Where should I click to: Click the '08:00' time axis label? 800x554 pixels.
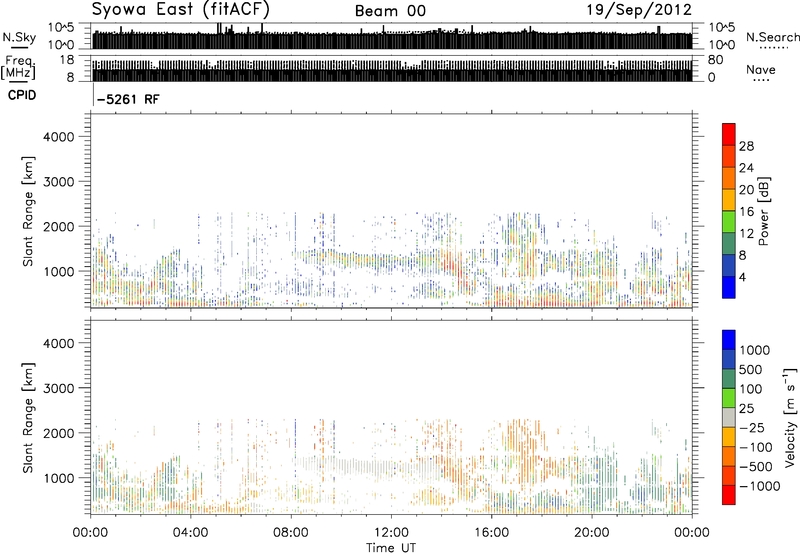pos(291,533)
